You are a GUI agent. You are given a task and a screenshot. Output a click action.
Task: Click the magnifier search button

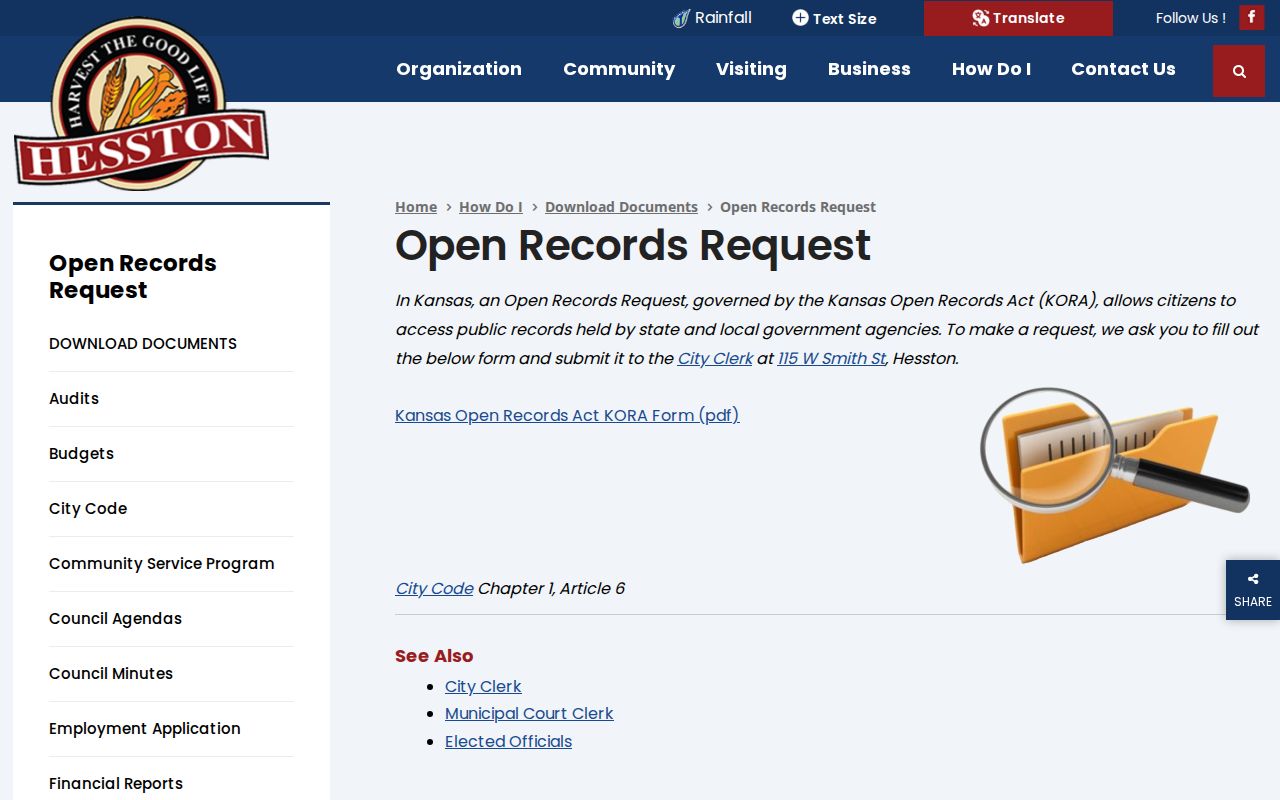pyautogui.click(x=1239, y=71)
